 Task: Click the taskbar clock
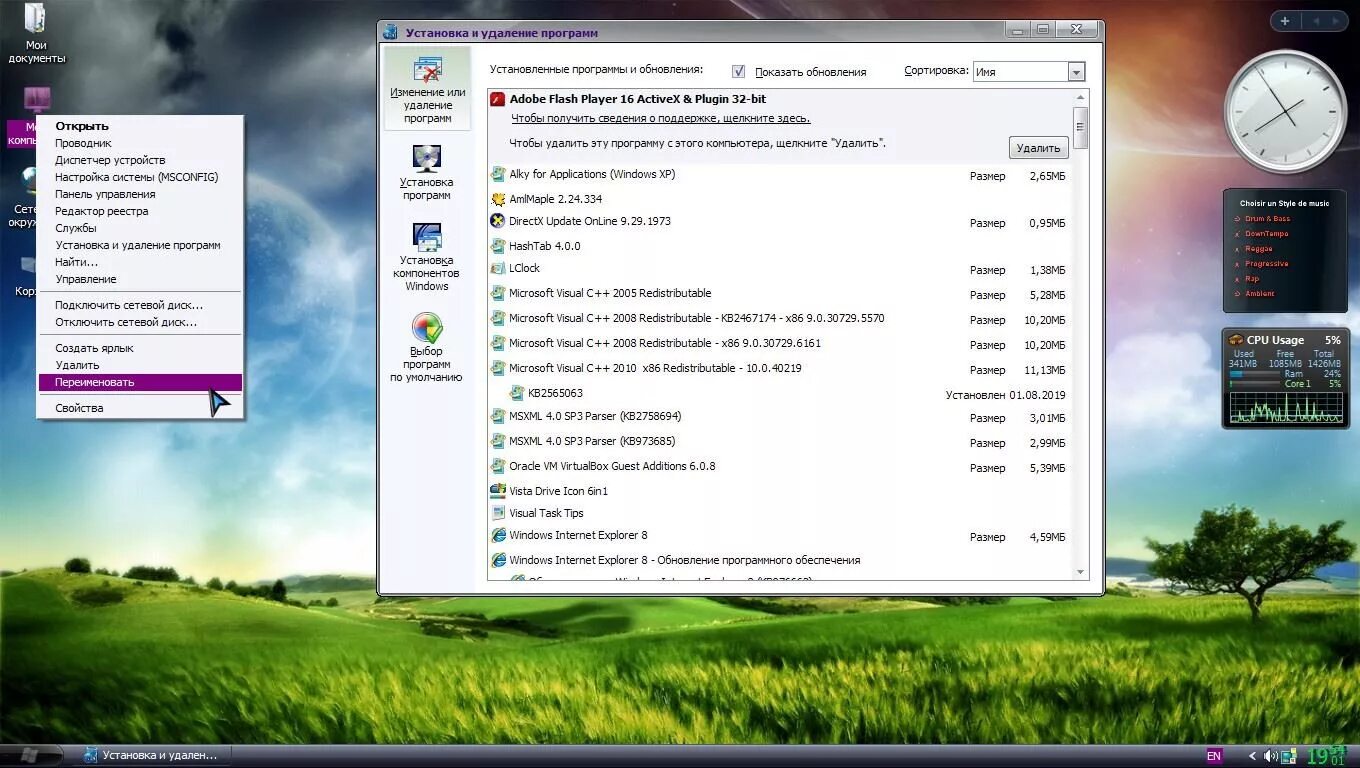click(1326, 756)
